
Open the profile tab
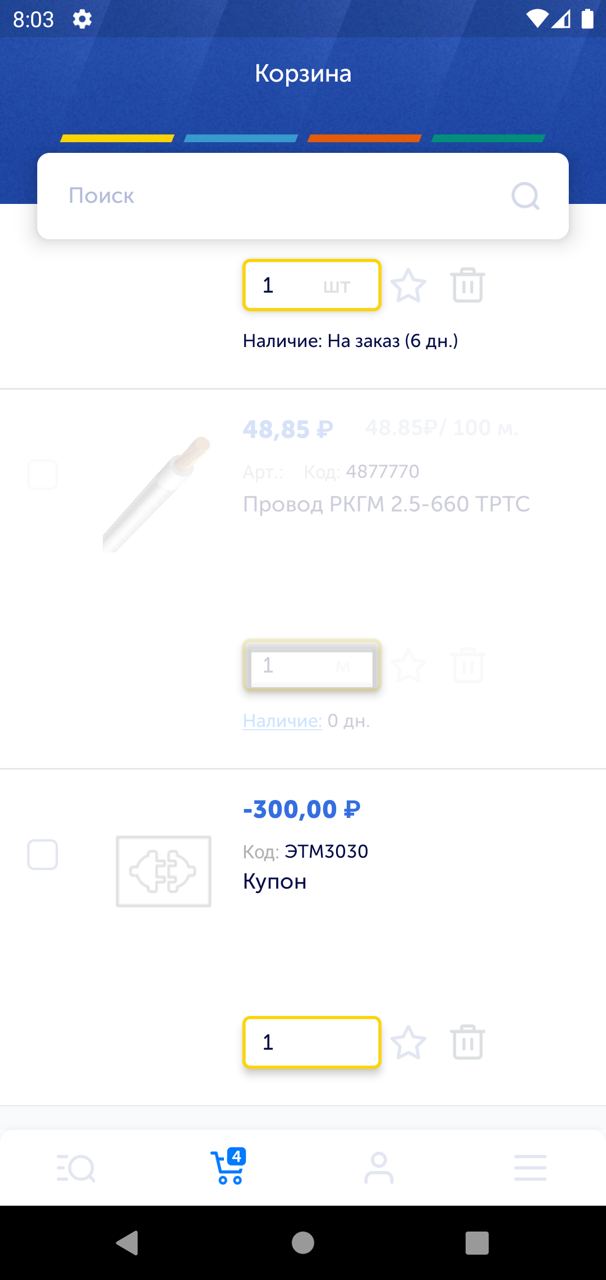(379, 1167)
